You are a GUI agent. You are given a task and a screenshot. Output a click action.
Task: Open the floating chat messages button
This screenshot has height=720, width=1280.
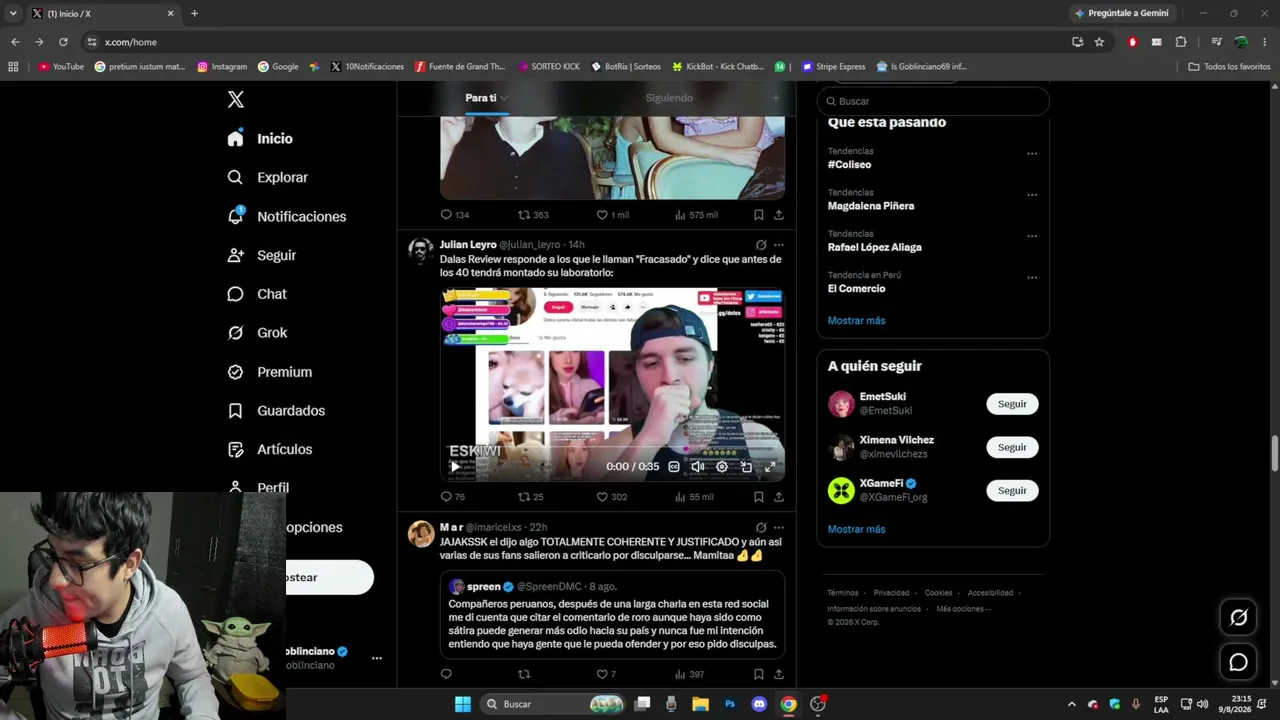1238,662
